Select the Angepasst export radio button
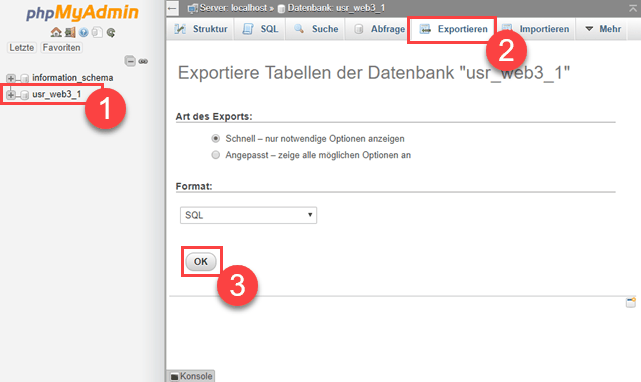This screenshot has height=382, width=641. click(215, 155)
